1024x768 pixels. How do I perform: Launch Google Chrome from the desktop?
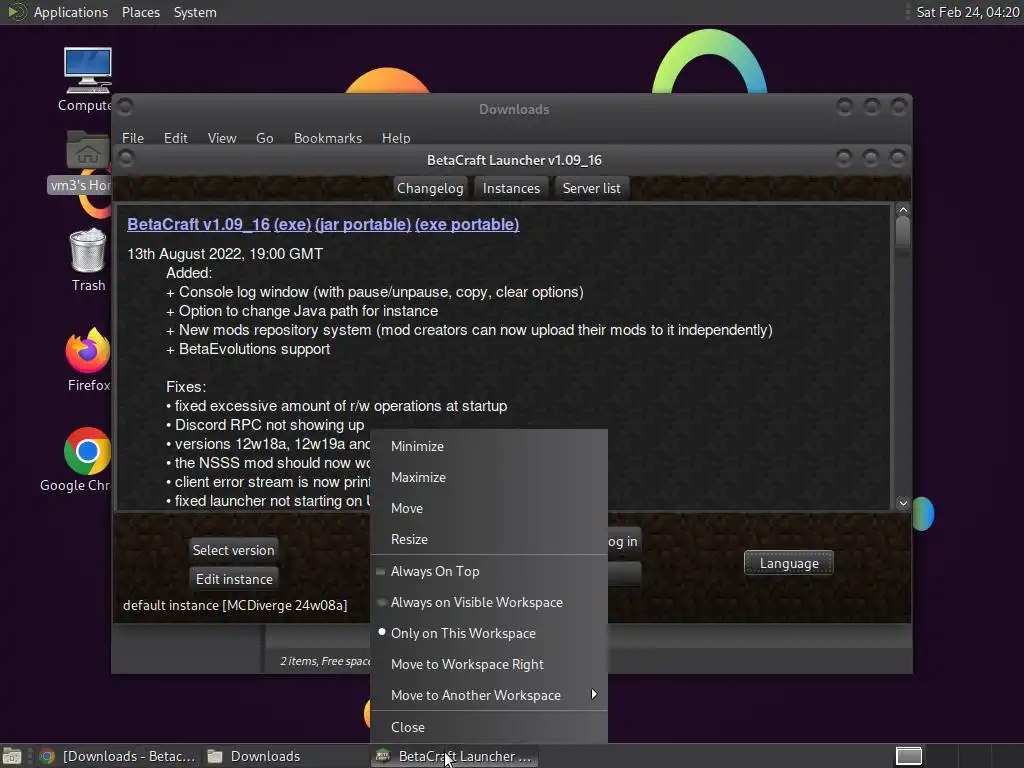point(87,459)
